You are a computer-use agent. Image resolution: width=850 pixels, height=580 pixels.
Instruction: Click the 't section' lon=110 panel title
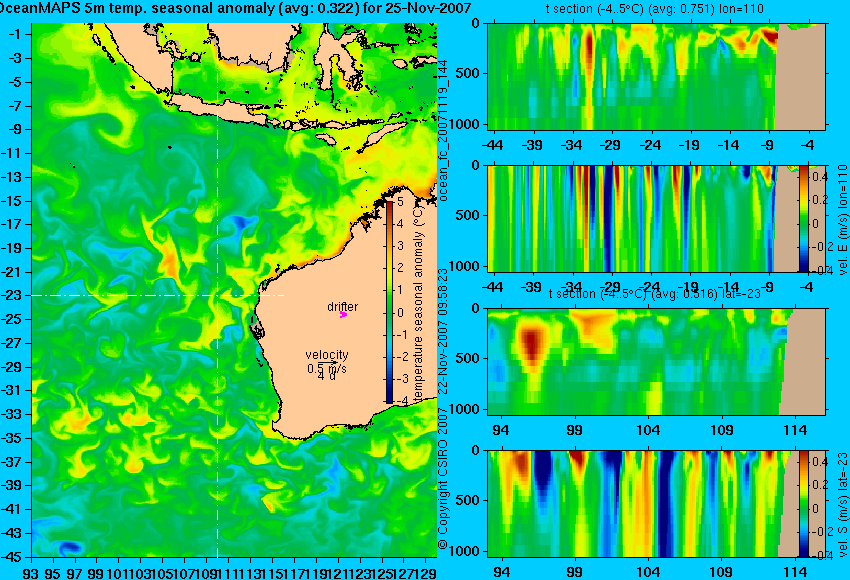click(654, 9)
